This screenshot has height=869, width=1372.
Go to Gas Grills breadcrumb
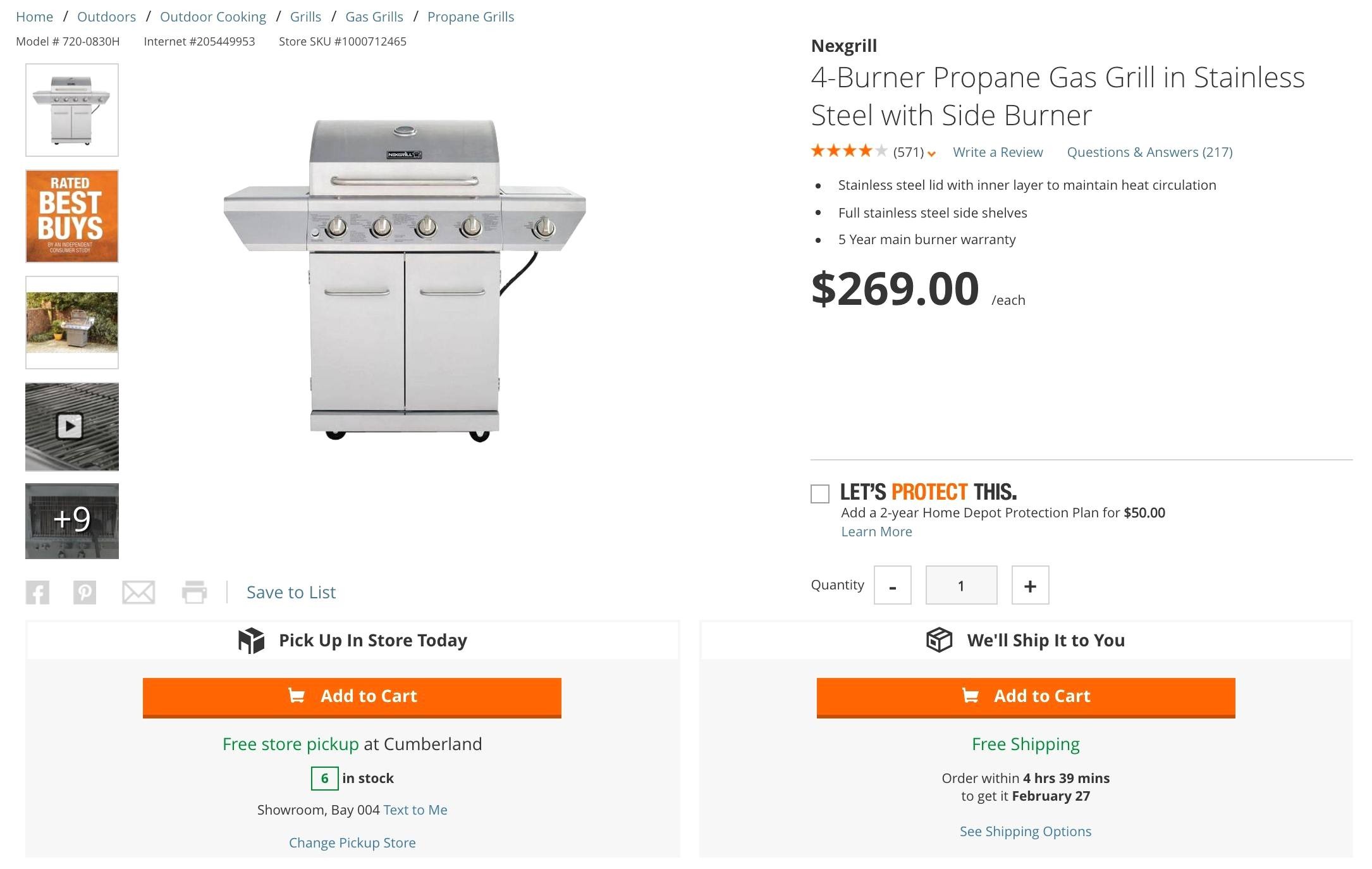tap(374, 17)
